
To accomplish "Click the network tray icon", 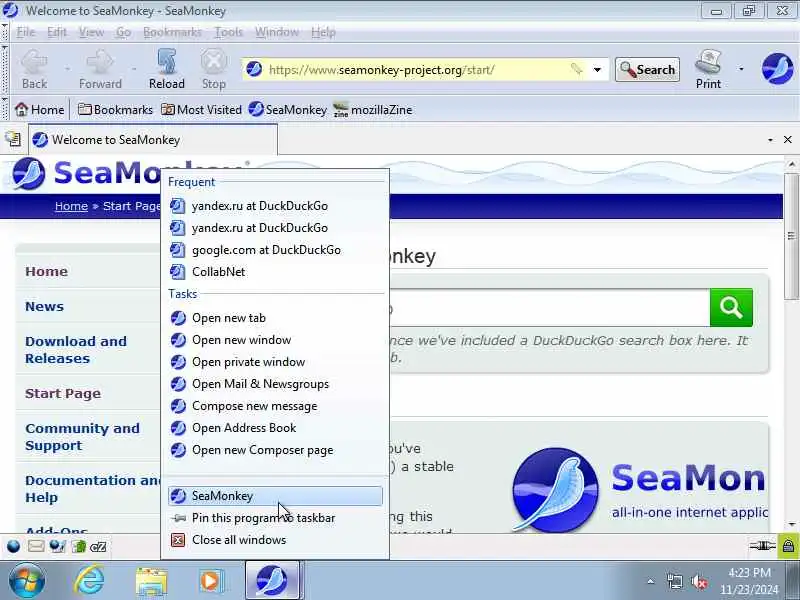I will point(674,581).
